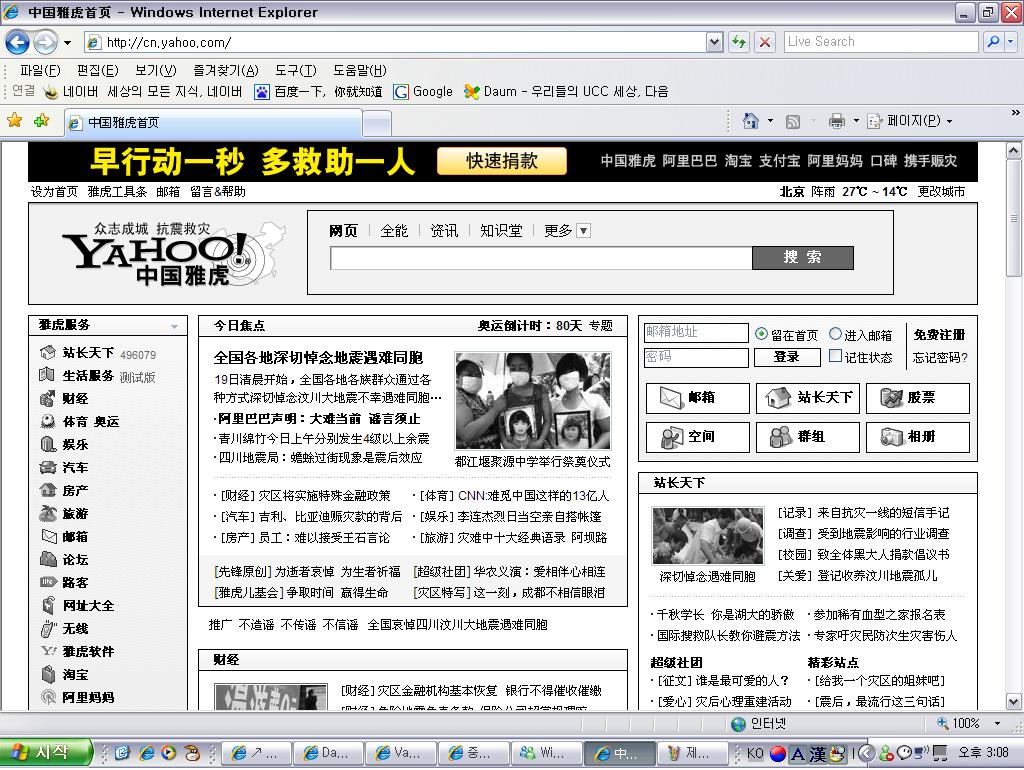Expand the 雅虎服务 panel arrow
Screen dimensions: 1024x770
coord(174,326)
